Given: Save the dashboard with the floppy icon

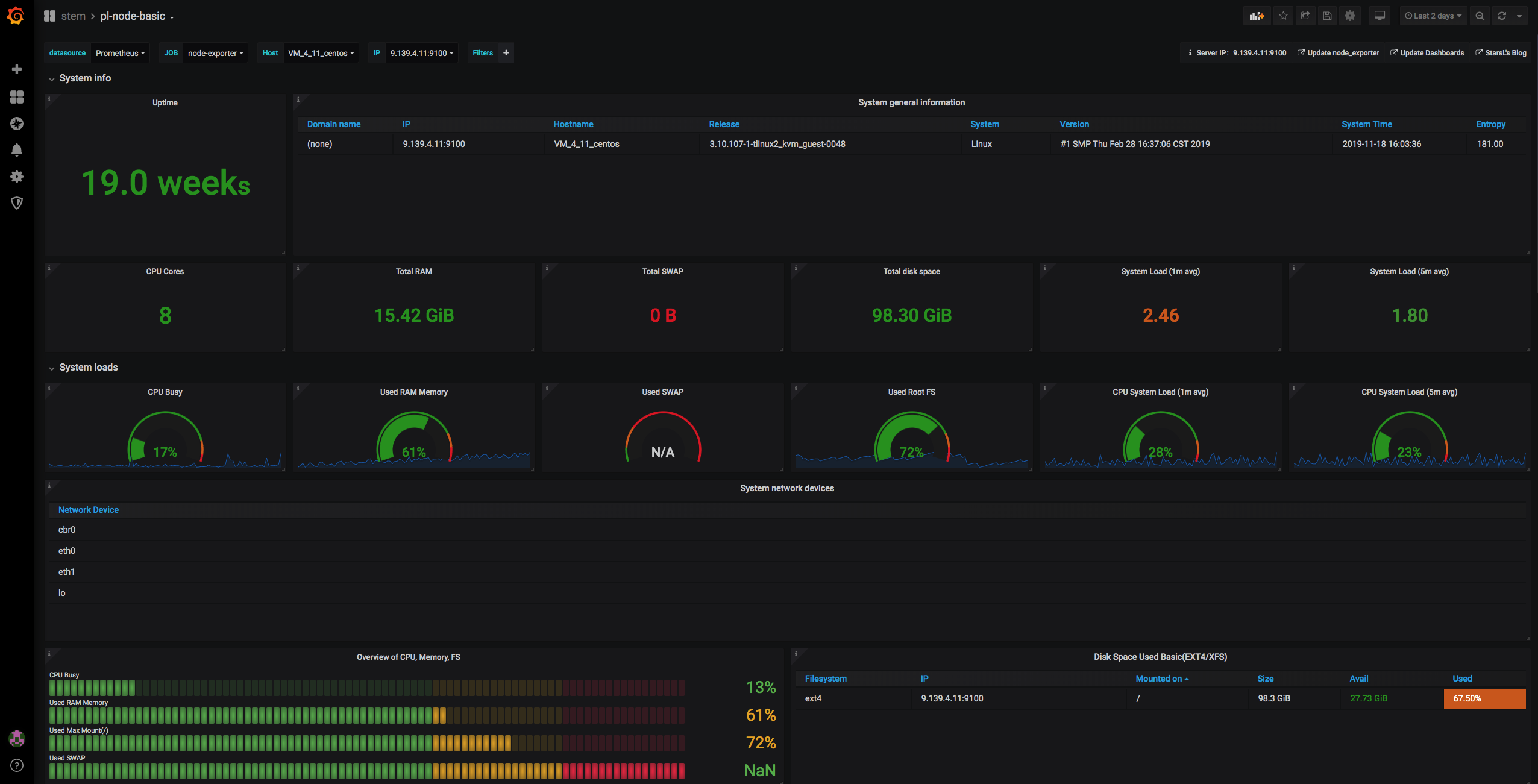Looking at the screenshot, I should pos(1328,16).
